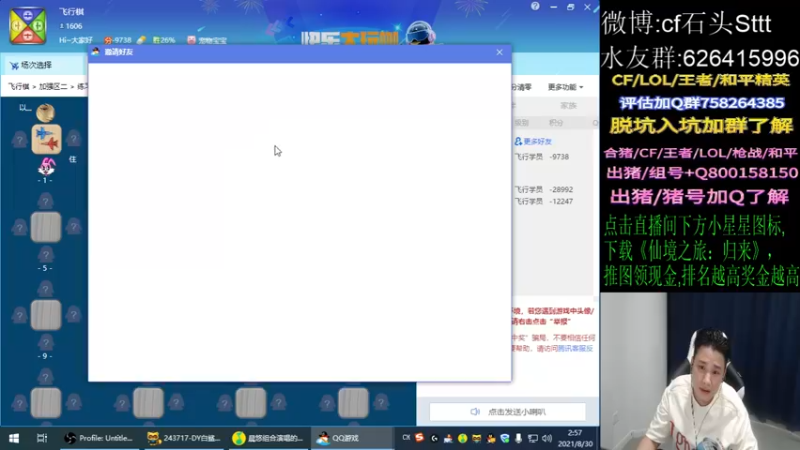Take the left empty seat at table 9
Screen dimensions: 800x450
pos(19,315)
